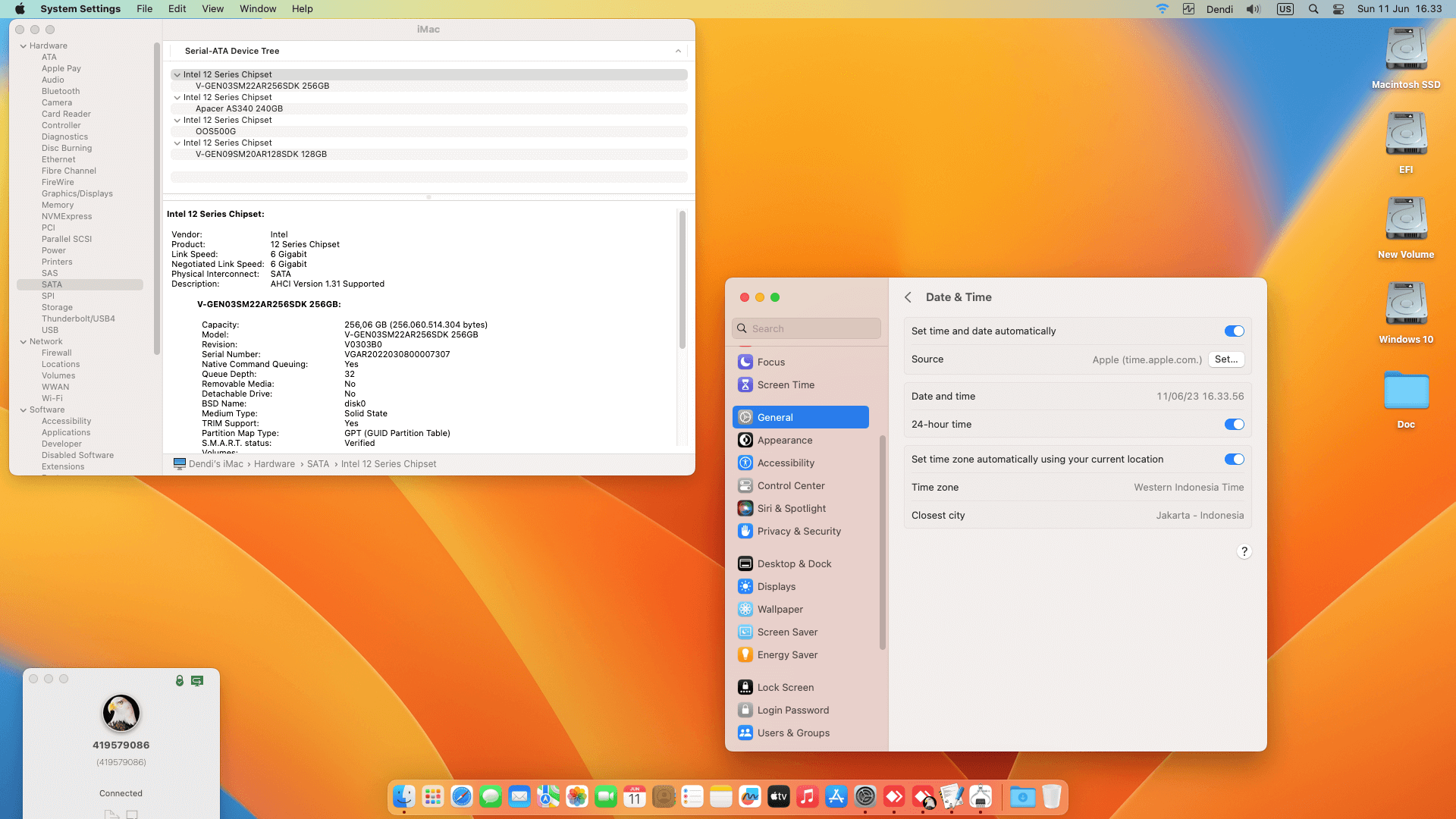Collapse chipset node above V-GEN03SM22AR256SDK

point(177,75)
